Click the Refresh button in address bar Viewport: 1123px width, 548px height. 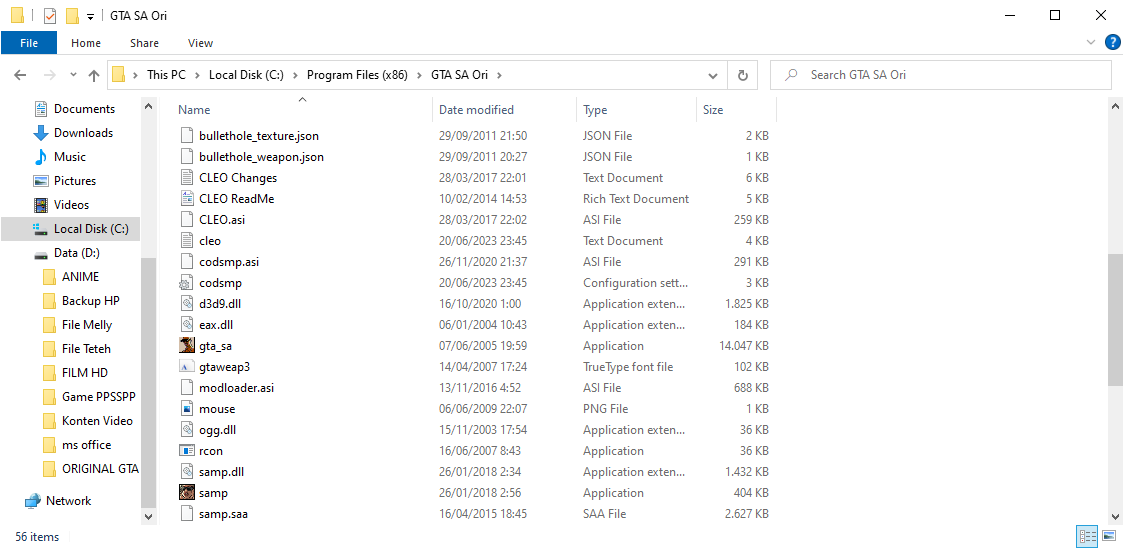(x=743, y=74)
